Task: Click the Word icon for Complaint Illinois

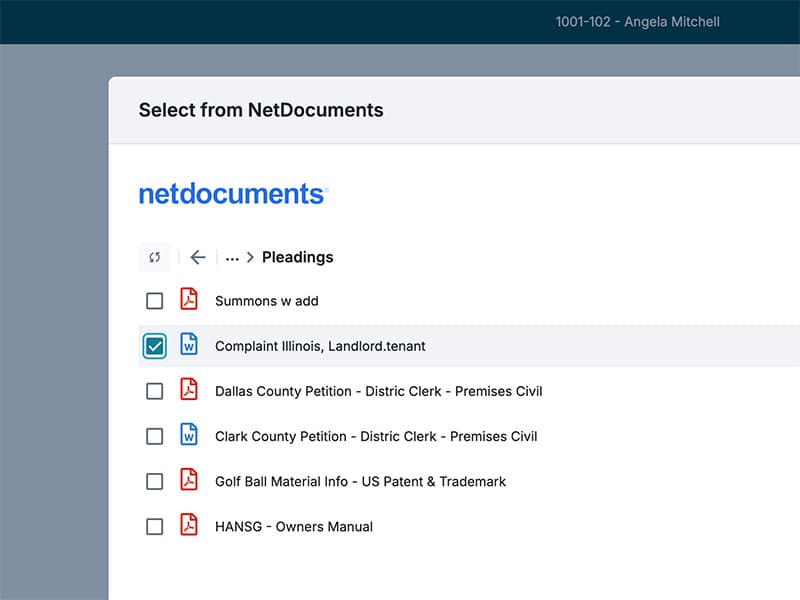Action: [189, 344]
